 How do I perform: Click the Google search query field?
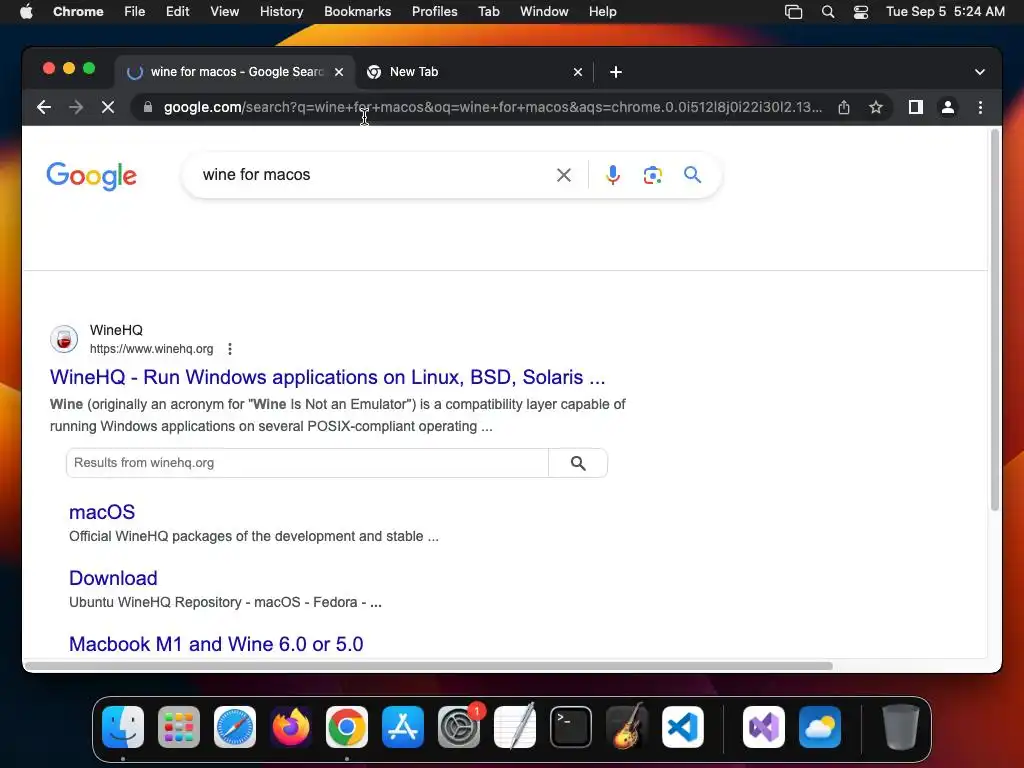[x=372, y=175]
